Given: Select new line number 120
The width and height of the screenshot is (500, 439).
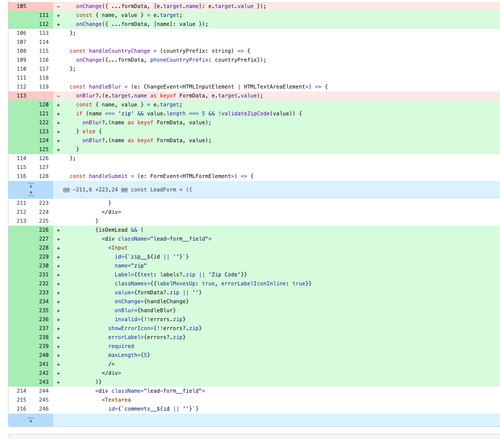Looking at the screenshot, I should (x=44, y=104).
